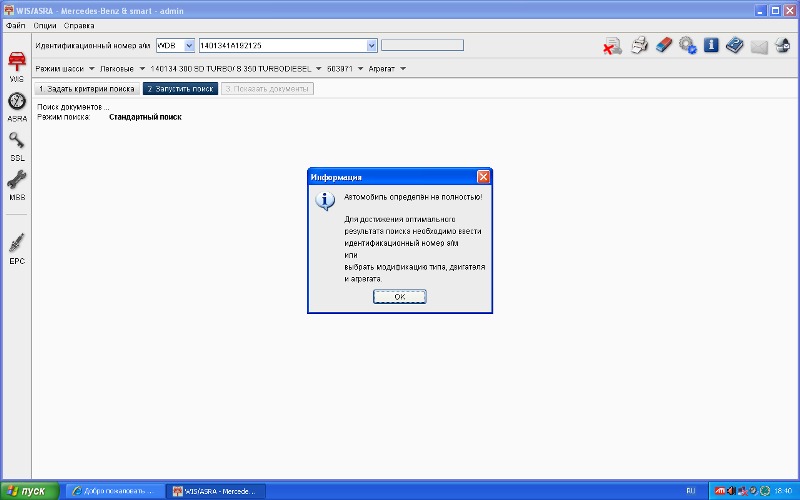800x500 pixels.
Task: Open the Справка menu
Action: coord(79,26)
